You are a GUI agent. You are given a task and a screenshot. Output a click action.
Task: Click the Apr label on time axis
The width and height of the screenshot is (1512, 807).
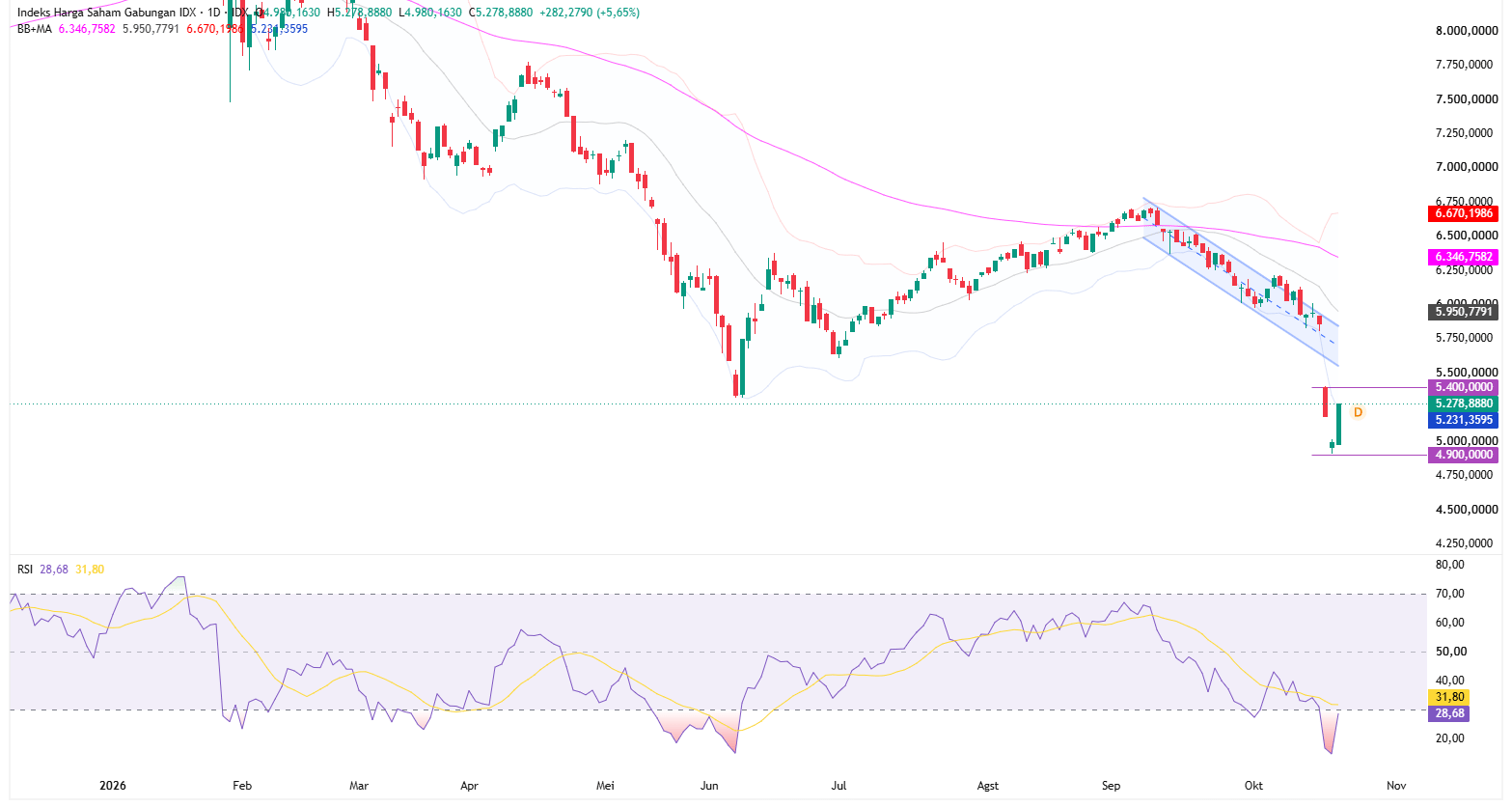point(469,786)
